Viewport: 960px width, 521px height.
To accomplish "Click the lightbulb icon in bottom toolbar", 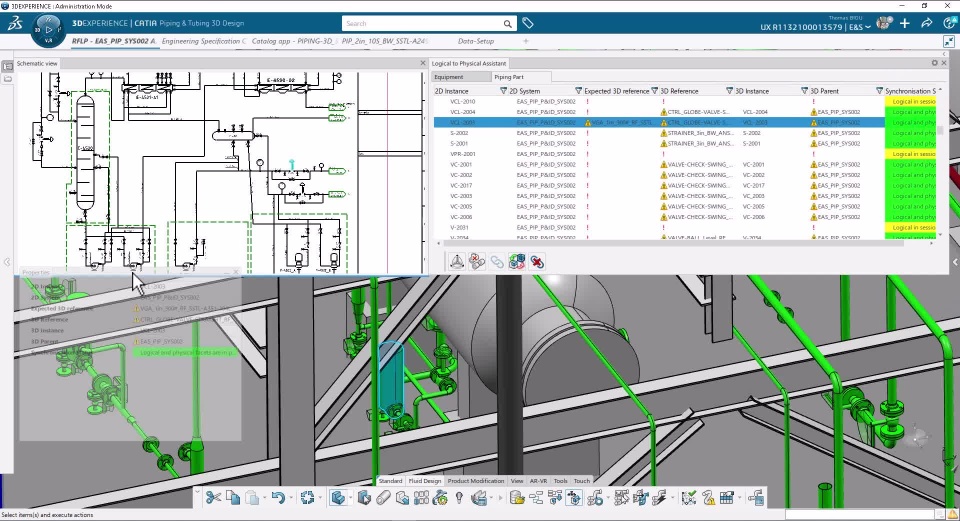I will 459,498.
